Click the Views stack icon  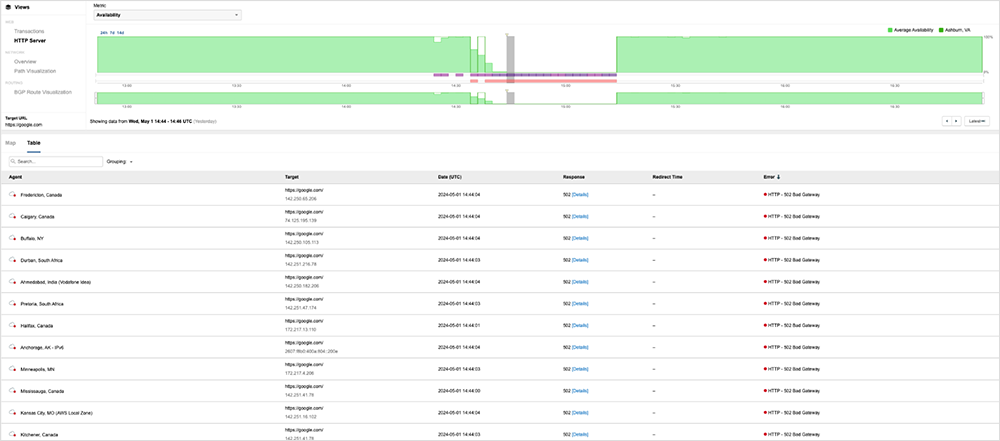click(x=9, y=7)
